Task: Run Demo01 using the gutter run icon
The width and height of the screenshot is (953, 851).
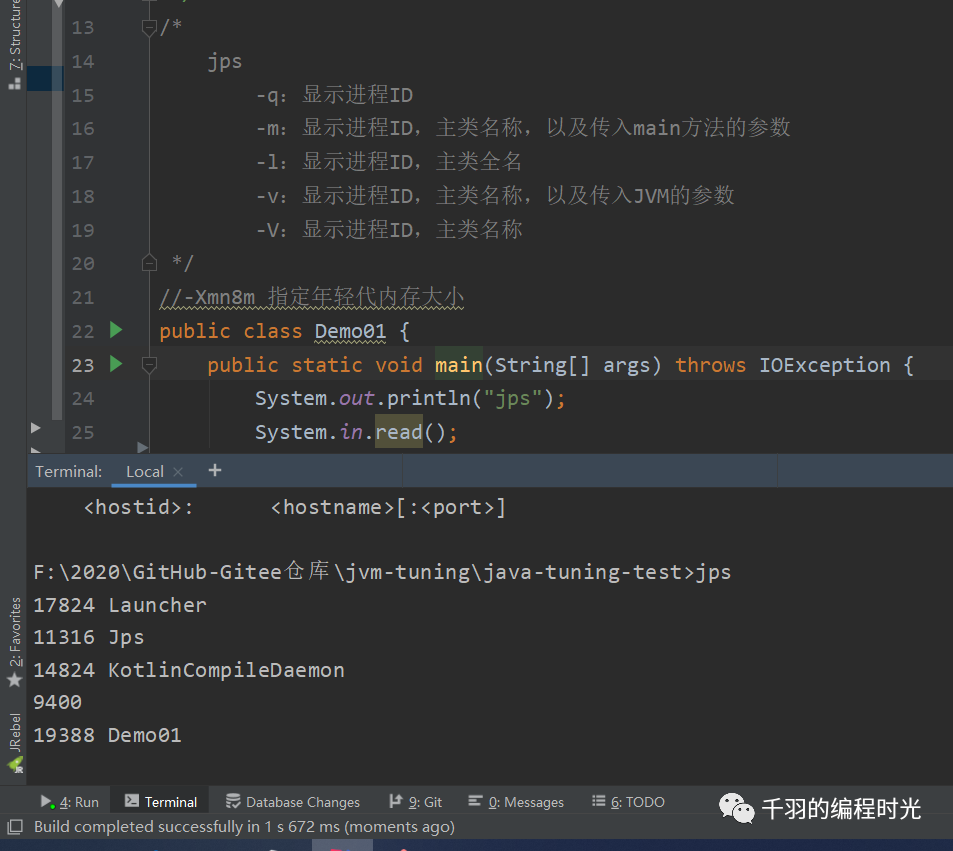Action: [115, 330]
